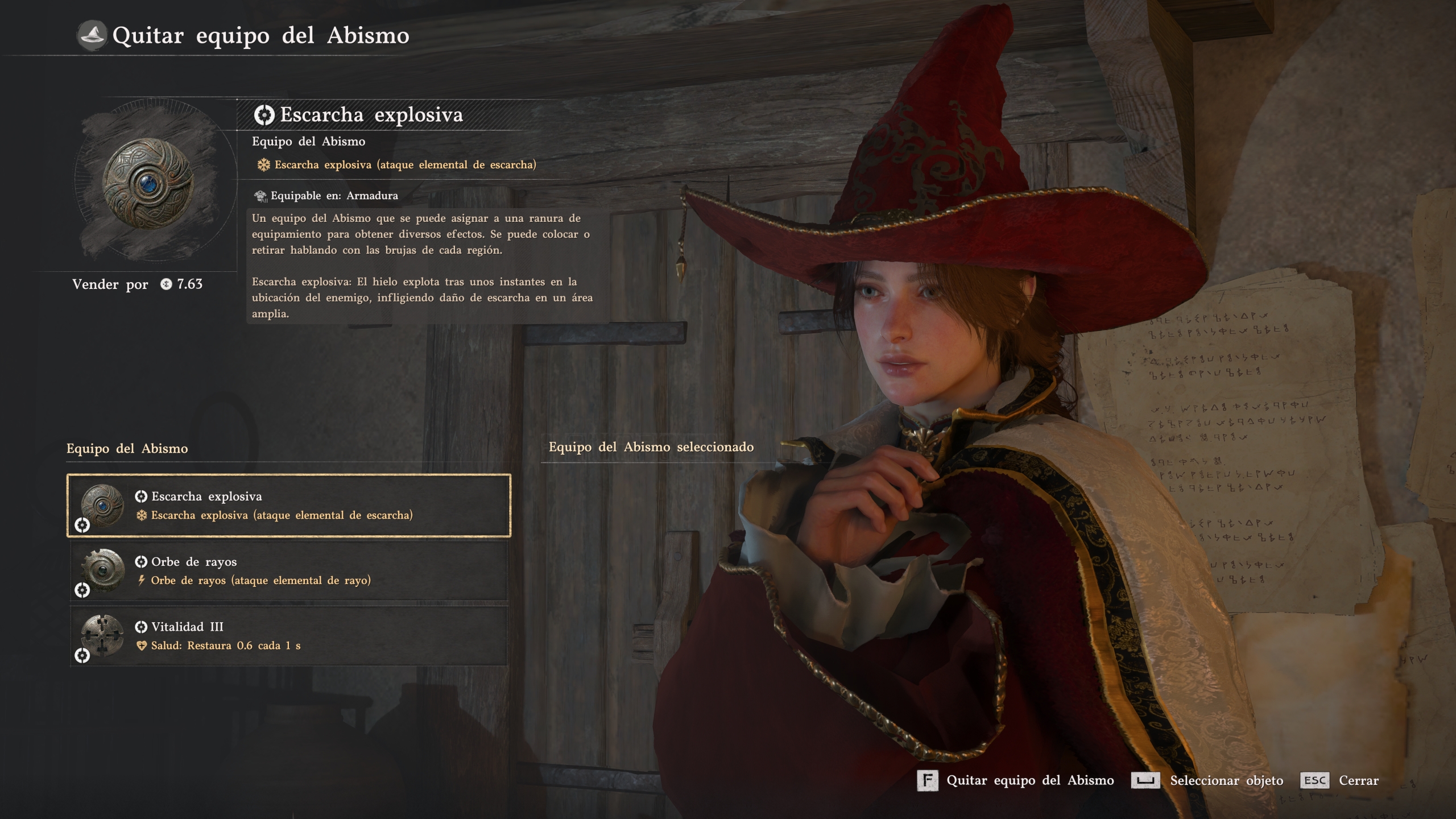Click the lightning bolt icon under Orbe de rayos
Screen dimensions: 1456x819
click(142, 581)
